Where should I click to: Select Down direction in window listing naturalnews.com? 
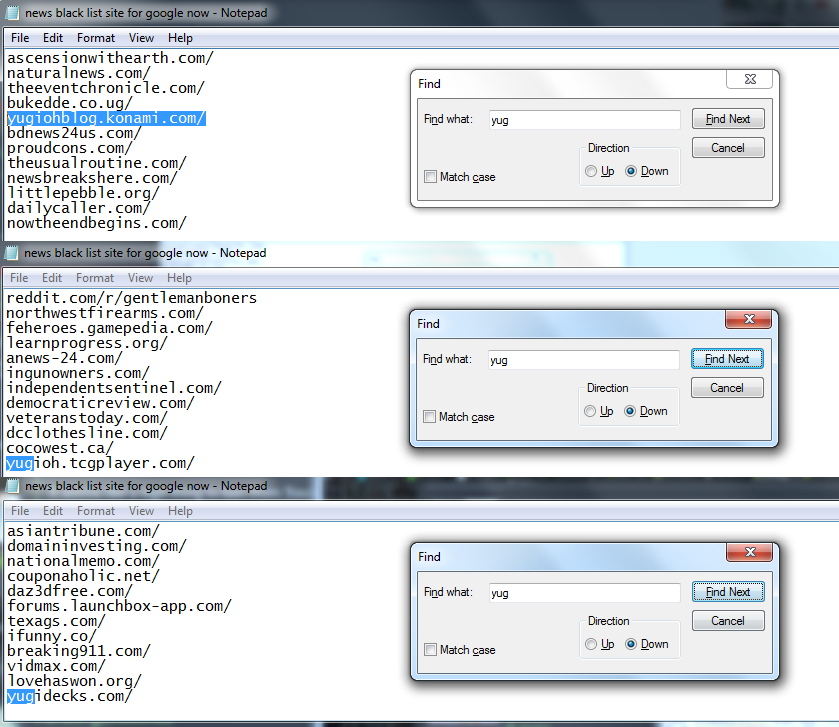(x=631, y=171)
